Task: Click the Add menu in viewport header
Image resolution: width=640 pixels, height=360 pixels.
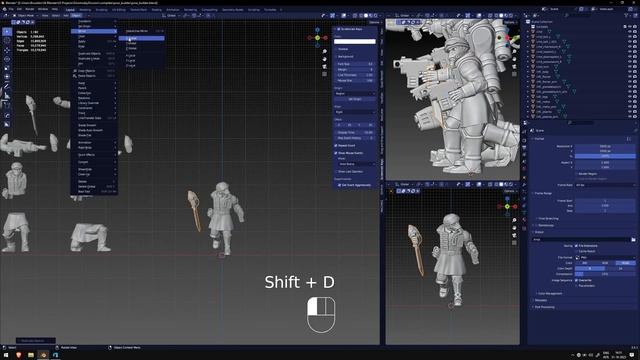Action: coord(66,16)
